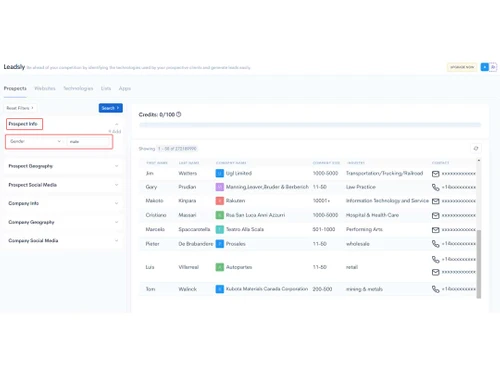The width and height of the screenshot is (500, 375).
Task: Click the Kubota Materials Canada Corporation icon
Action: pyautogui.click(x=220, y=289)
